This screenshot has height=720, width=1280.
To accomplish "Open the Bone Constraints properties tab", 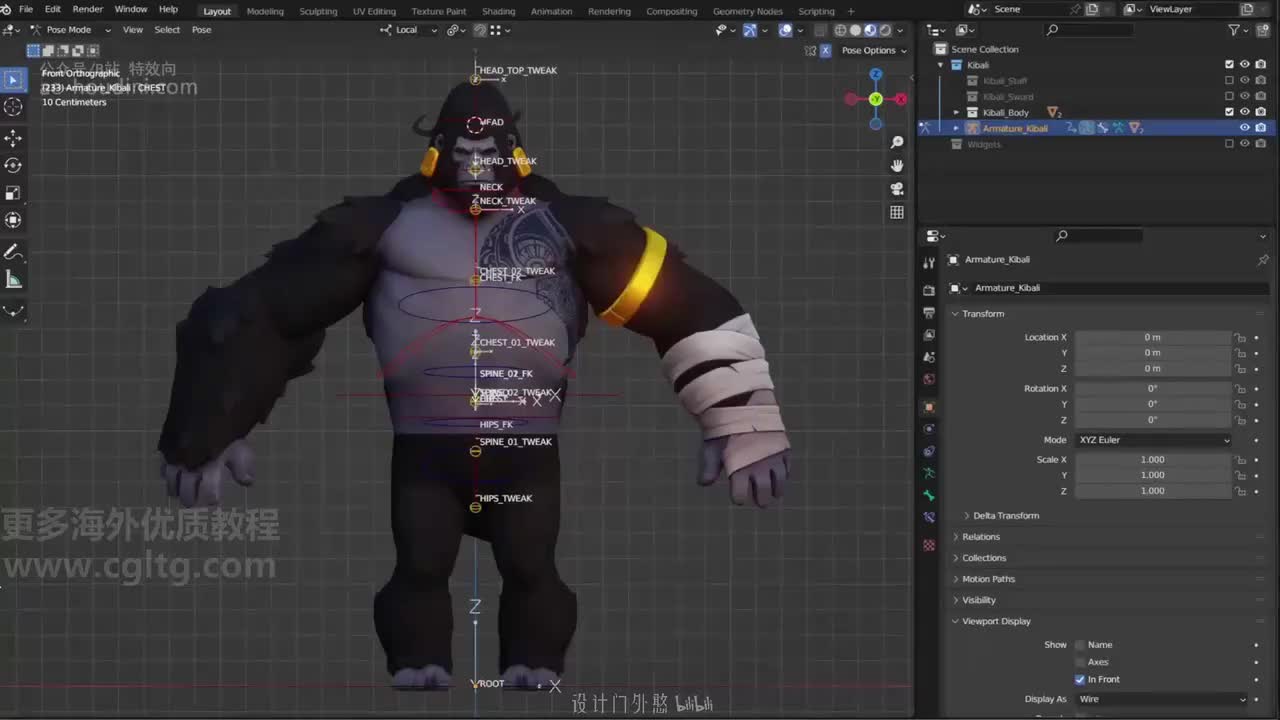I will [929, 517].
